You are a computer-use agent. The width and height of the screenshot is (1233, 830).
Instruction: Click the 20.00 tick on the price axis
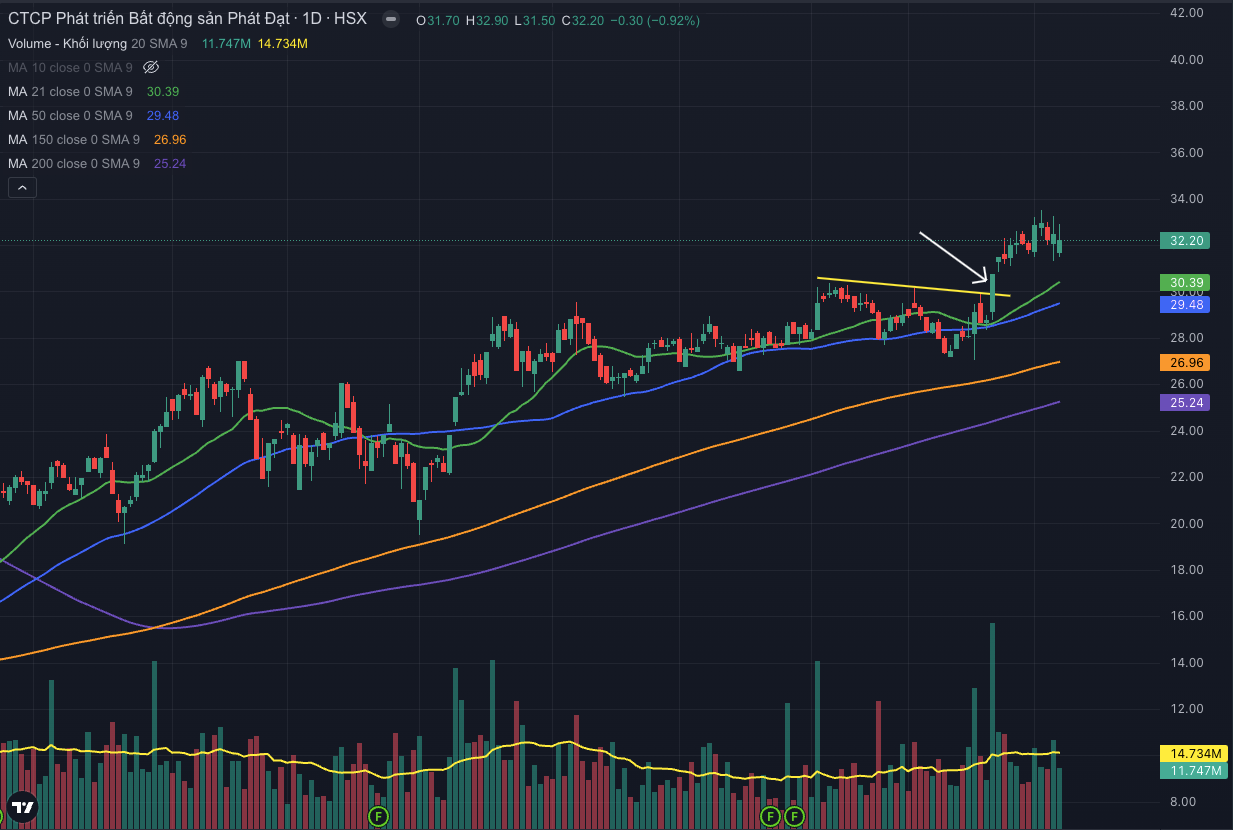click(1185, 523)
